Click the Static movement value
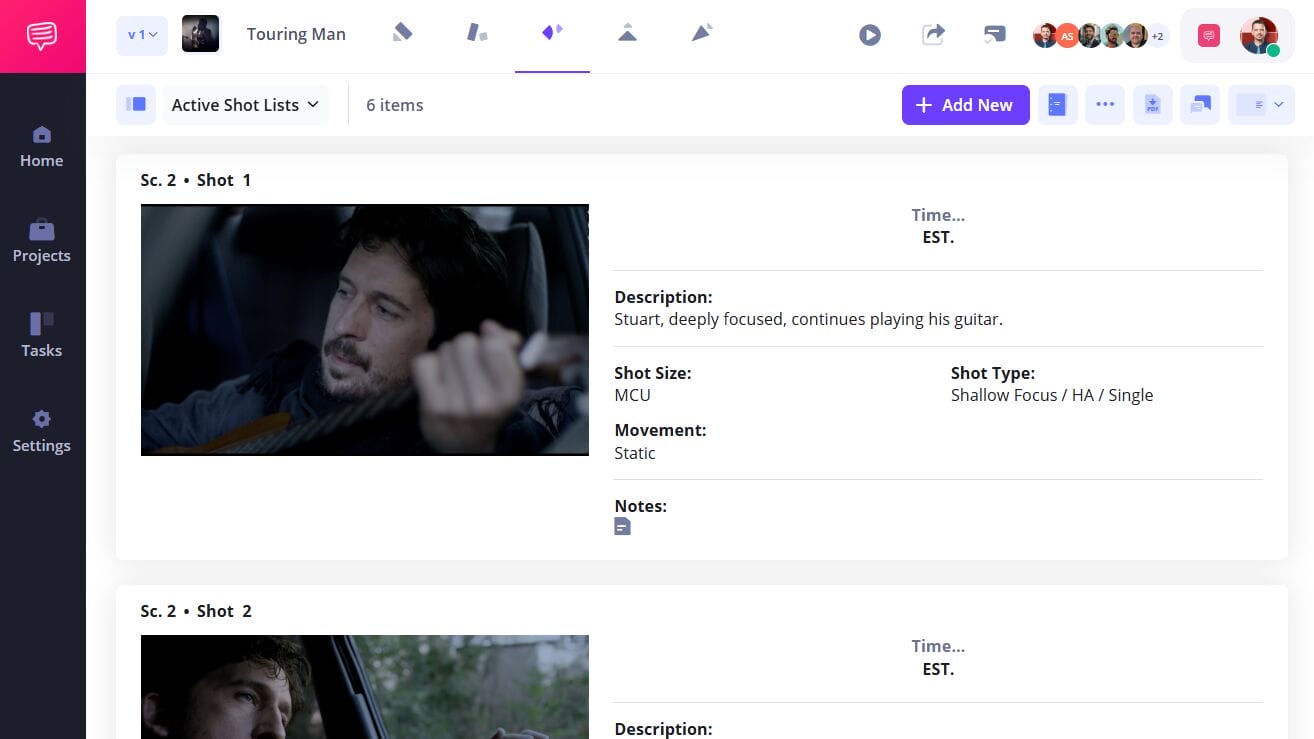Viewport: 1314px width, 739px height. pos(635,453)
